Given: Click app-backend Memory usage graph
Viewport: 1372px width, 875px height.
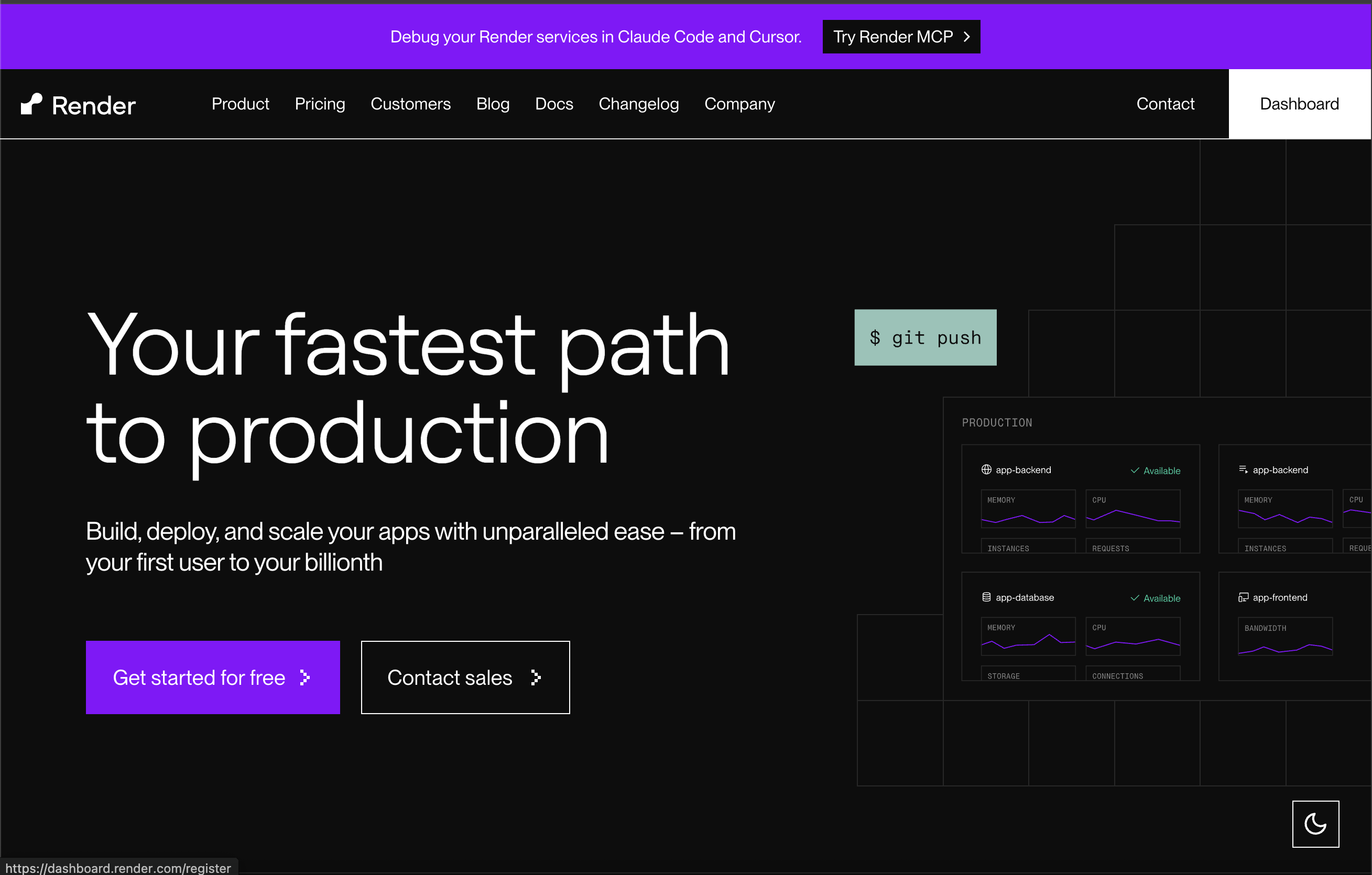Looking at the screenshot, I should pos(1028,509).
